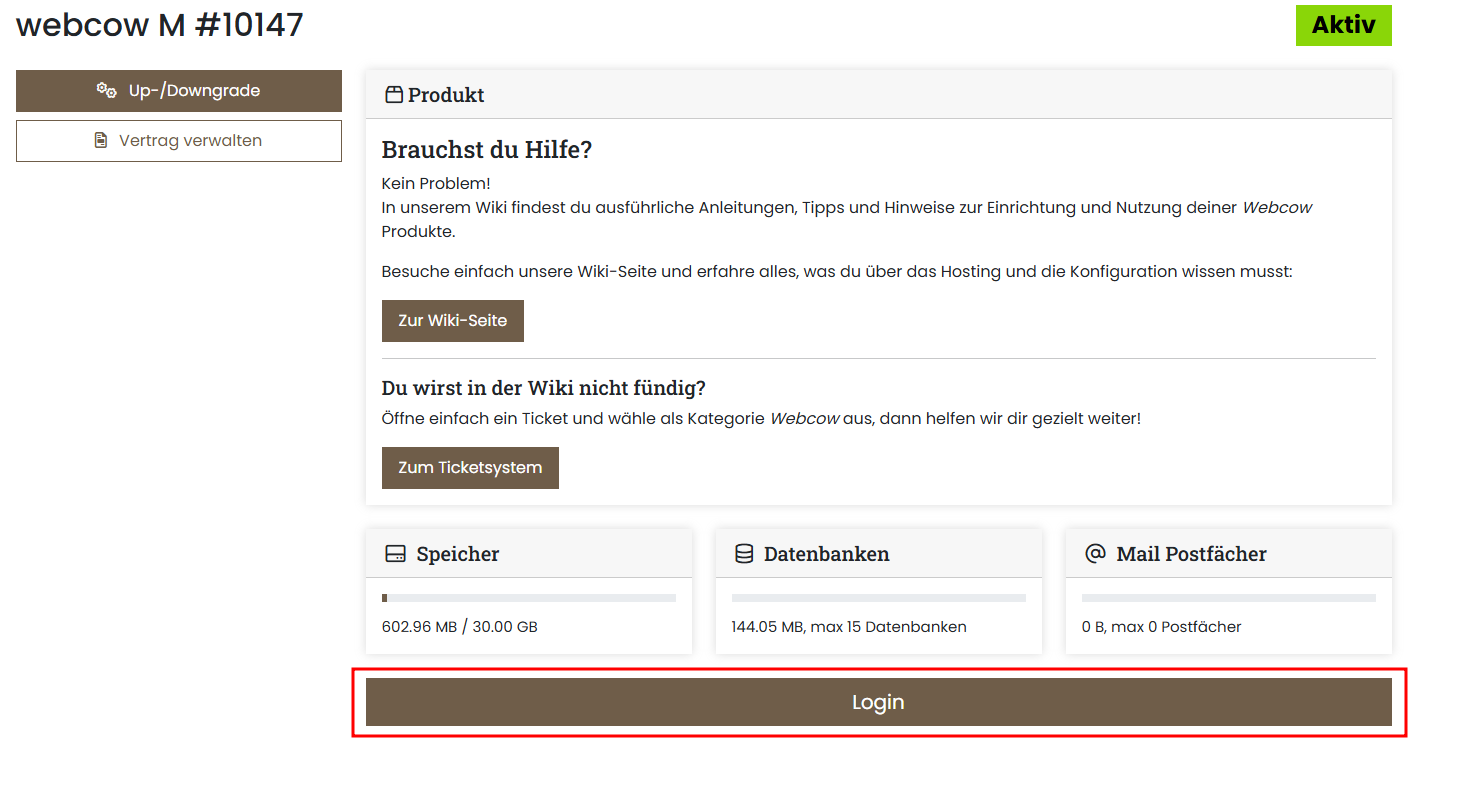The height and width of the screenshot is (786, 1460).
Task: Click the green Aktiv status badge
Action: click(1343, 26)
